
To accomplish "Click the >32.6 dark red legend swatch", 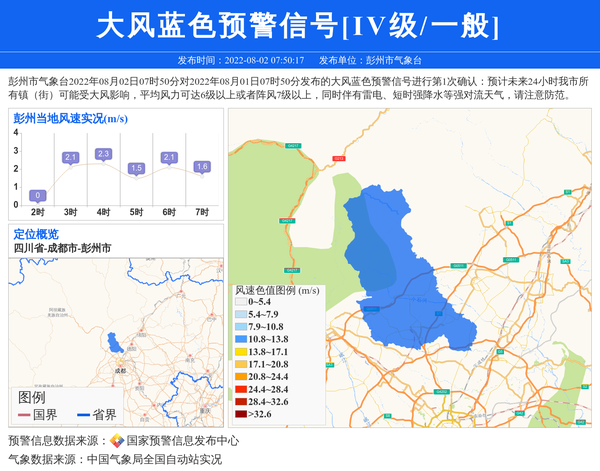I will click(x=241, y=413).
